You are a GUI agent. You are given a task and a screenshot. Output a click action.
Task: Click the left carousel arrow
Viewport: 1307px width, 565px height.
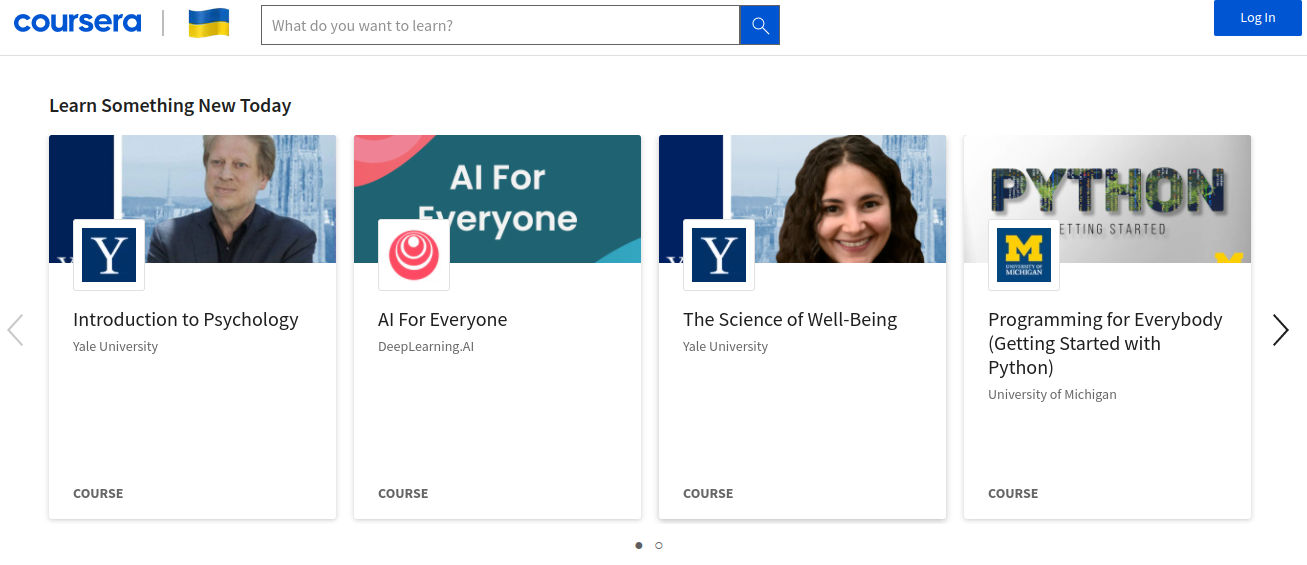[15, 330]
